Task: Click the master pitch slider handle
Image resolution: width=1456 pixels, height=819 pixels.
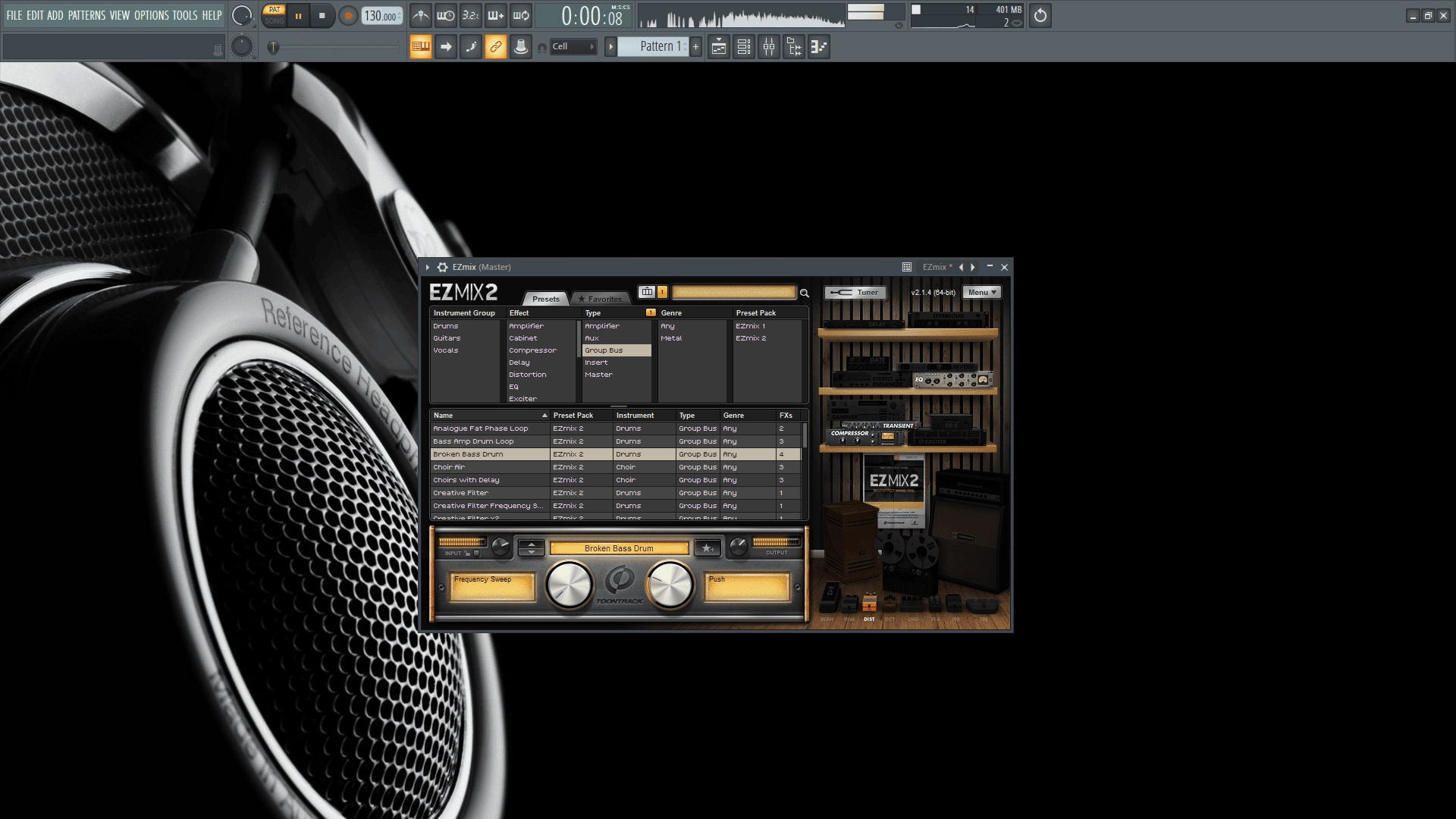Action: pos(274,47)
